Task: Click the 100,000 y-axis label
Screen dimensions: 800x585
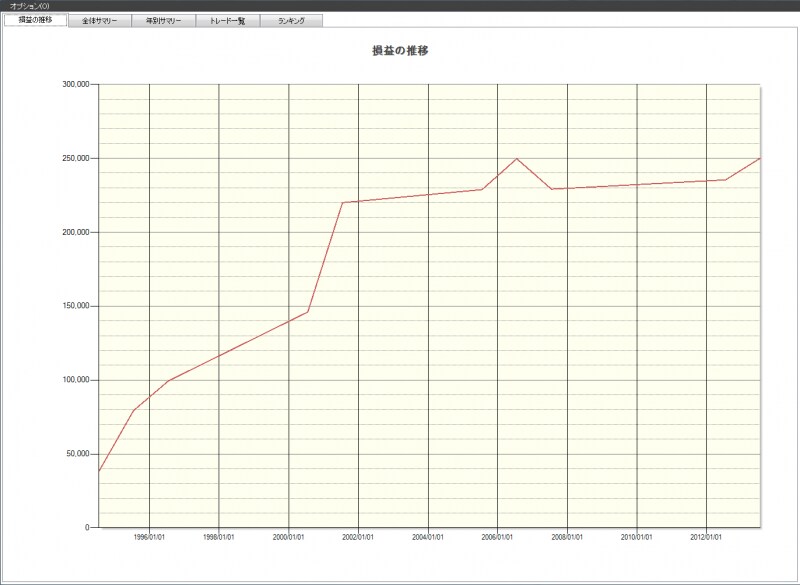Action: [76, 380]
